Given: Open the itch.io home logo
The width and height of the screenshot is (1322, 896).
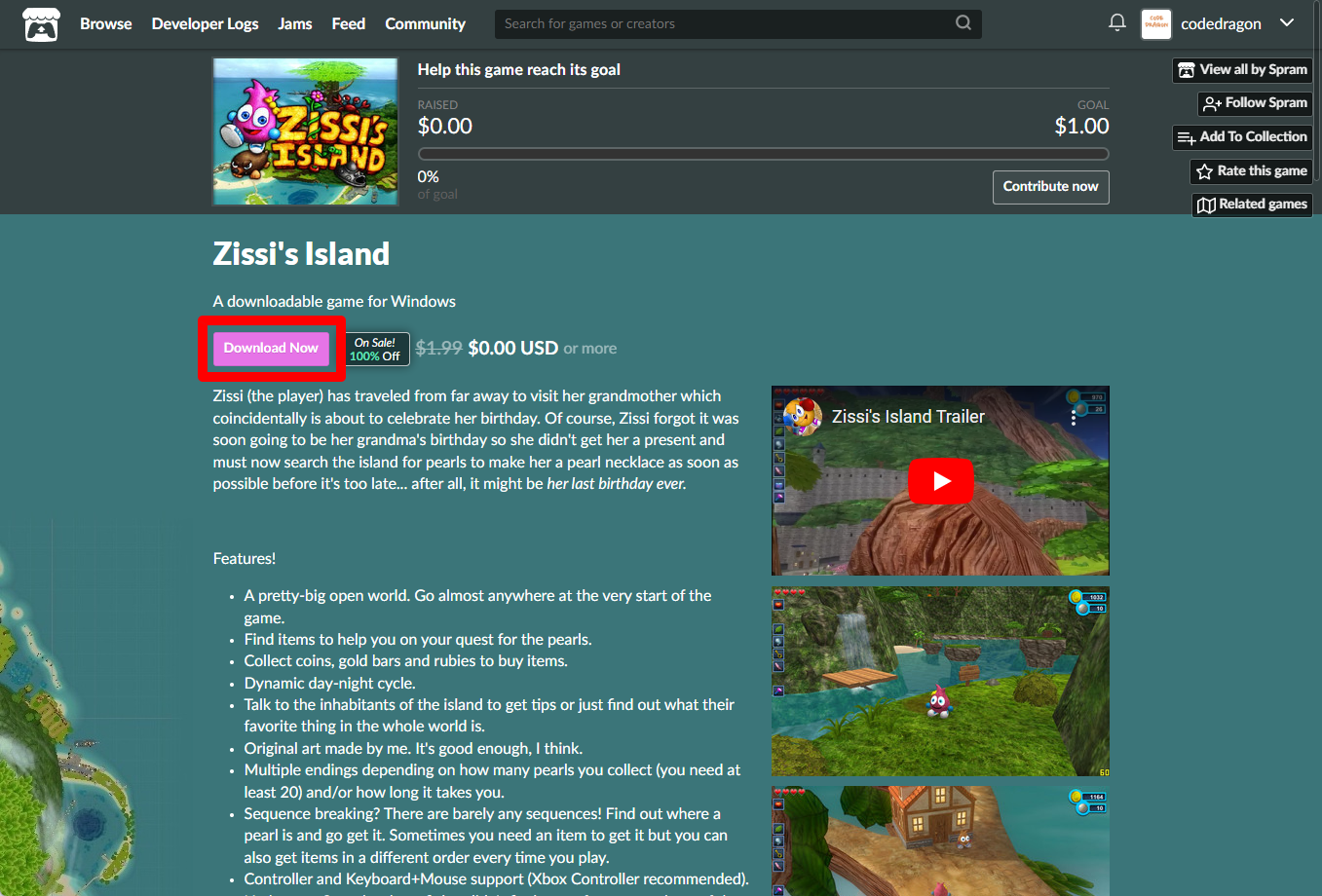Looking at the screenshot, I should pos(41,24).
